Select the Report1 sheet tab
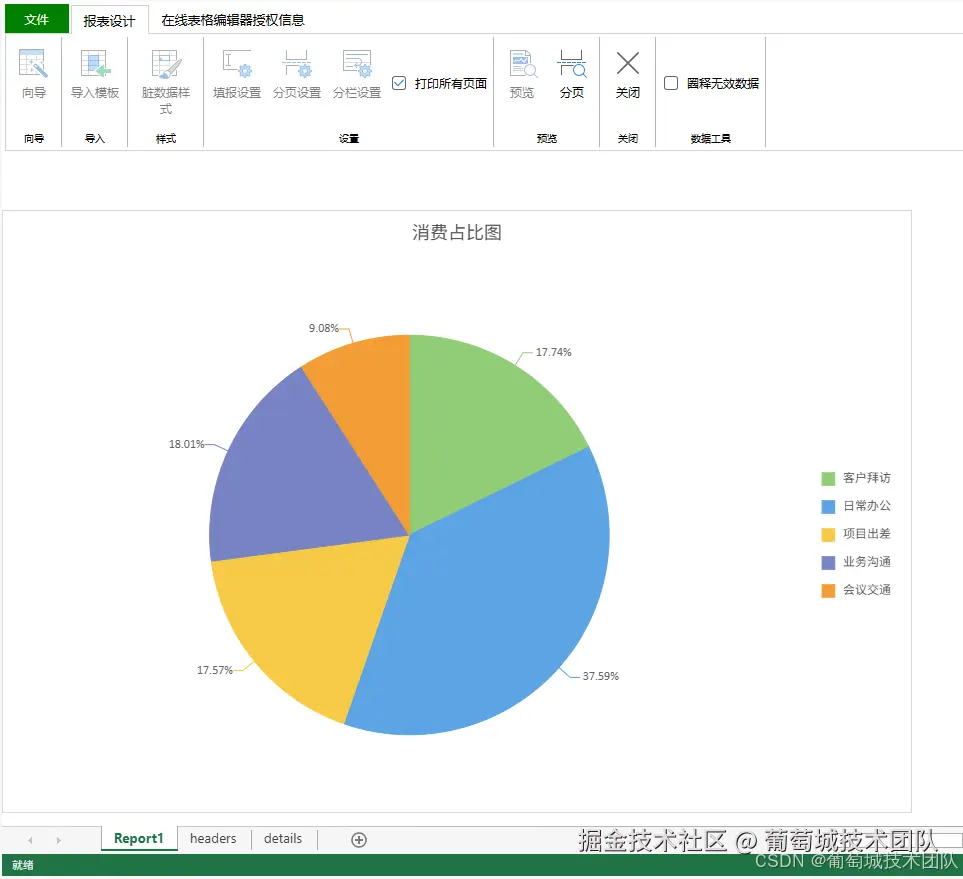Viewport: 963px width, 879px height. tap(139, 838)
